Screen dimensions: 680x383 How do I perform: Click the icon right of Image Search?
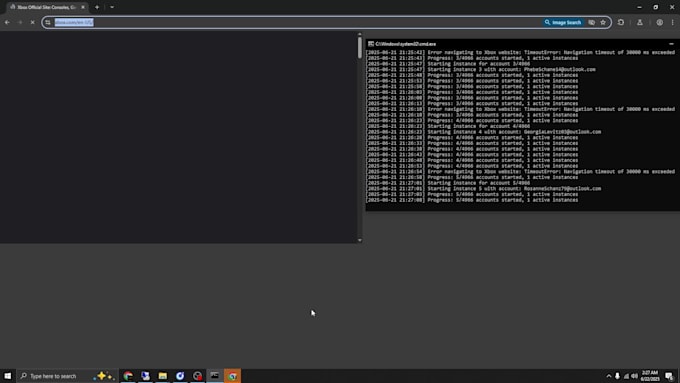592,22
